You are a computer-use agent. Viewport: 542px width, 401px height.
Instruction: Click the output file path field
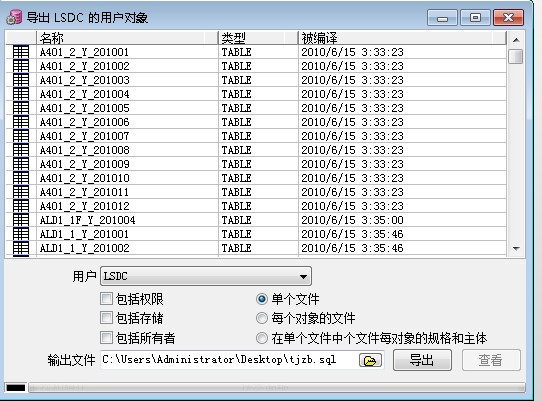tap(229, 360)
